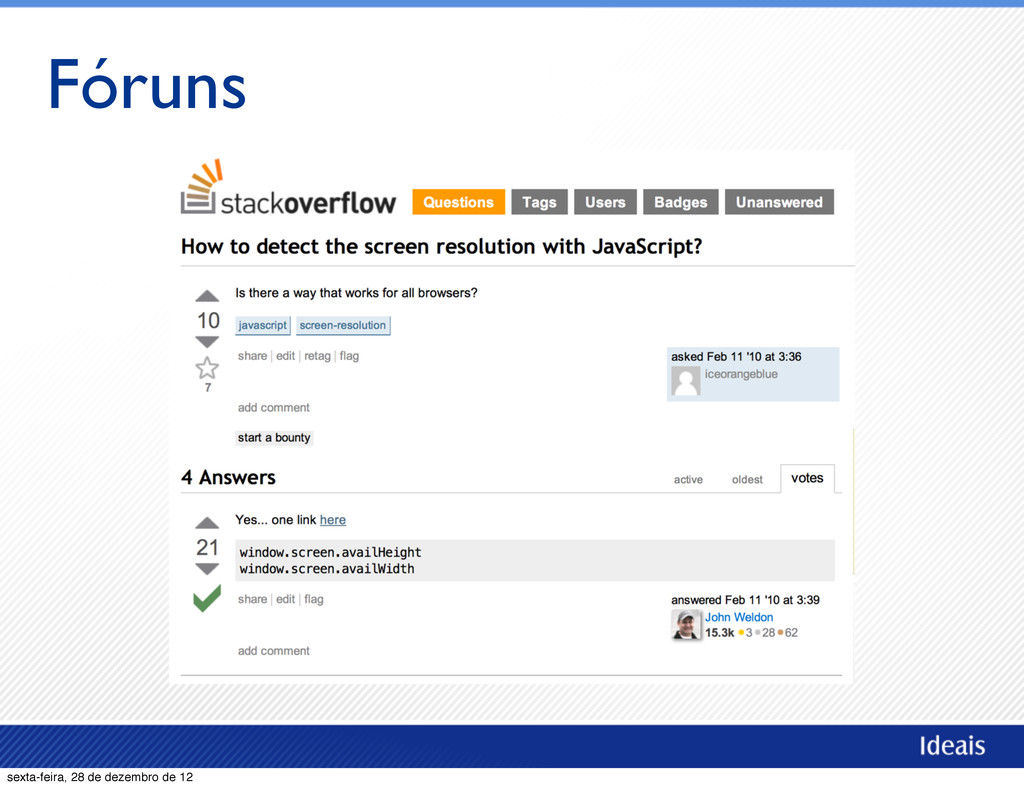Click the Ideais footer logo text
The image size is (1024, 788).
click(x=952, y=746)
